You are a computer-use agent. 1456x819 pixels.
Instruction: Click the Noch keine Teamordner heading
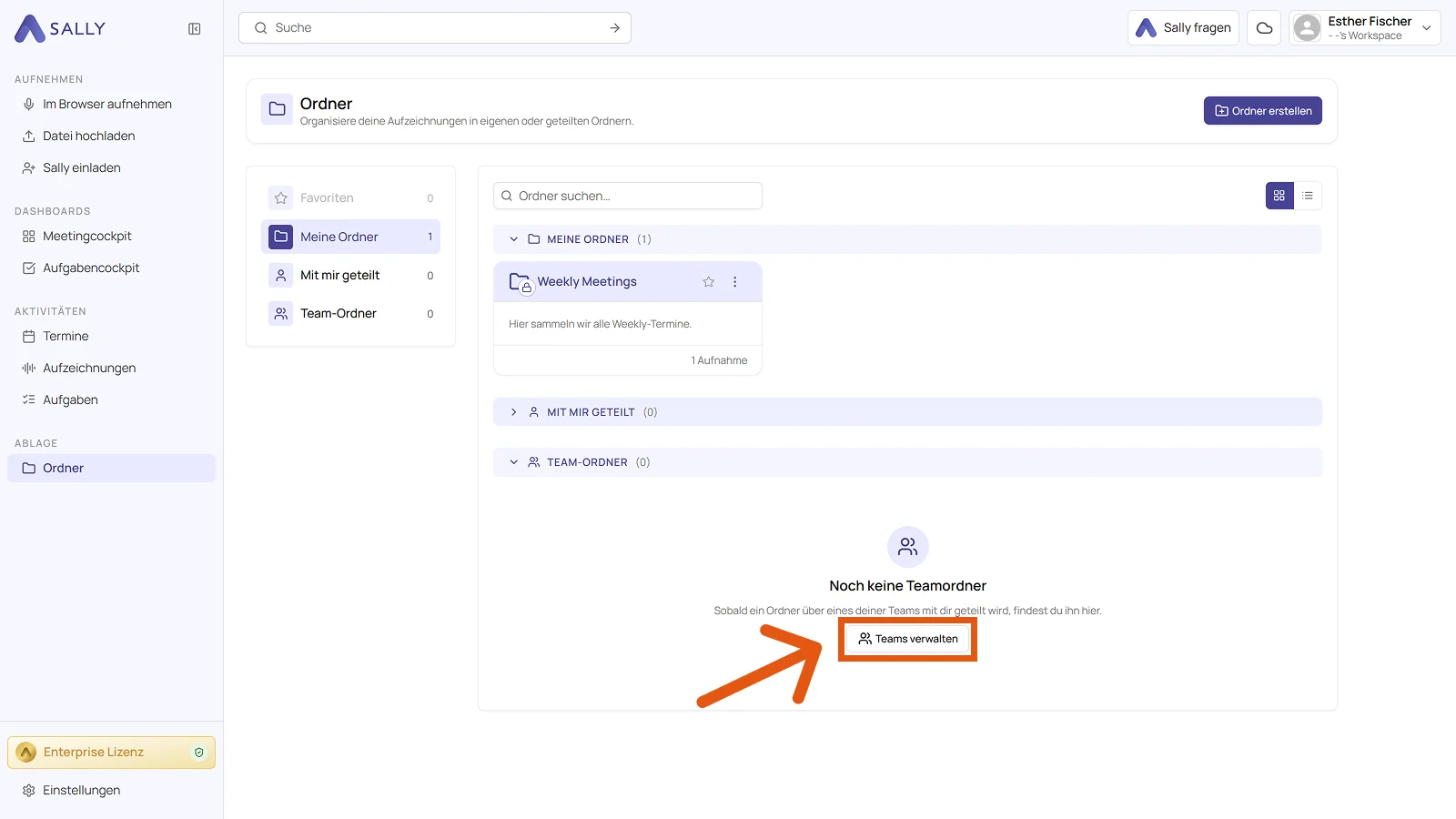point(908,586)
